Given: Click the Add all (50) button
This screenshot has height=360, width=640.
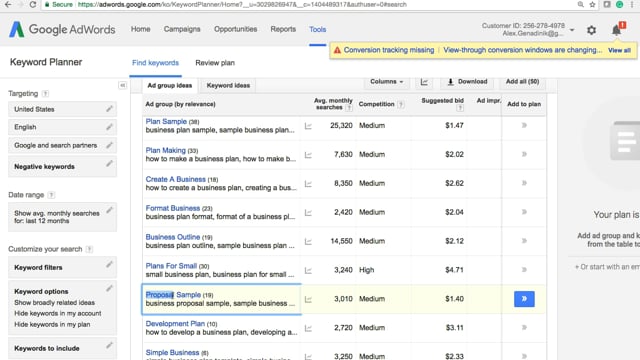Looking at the screenshot, I should coord(522,82).
